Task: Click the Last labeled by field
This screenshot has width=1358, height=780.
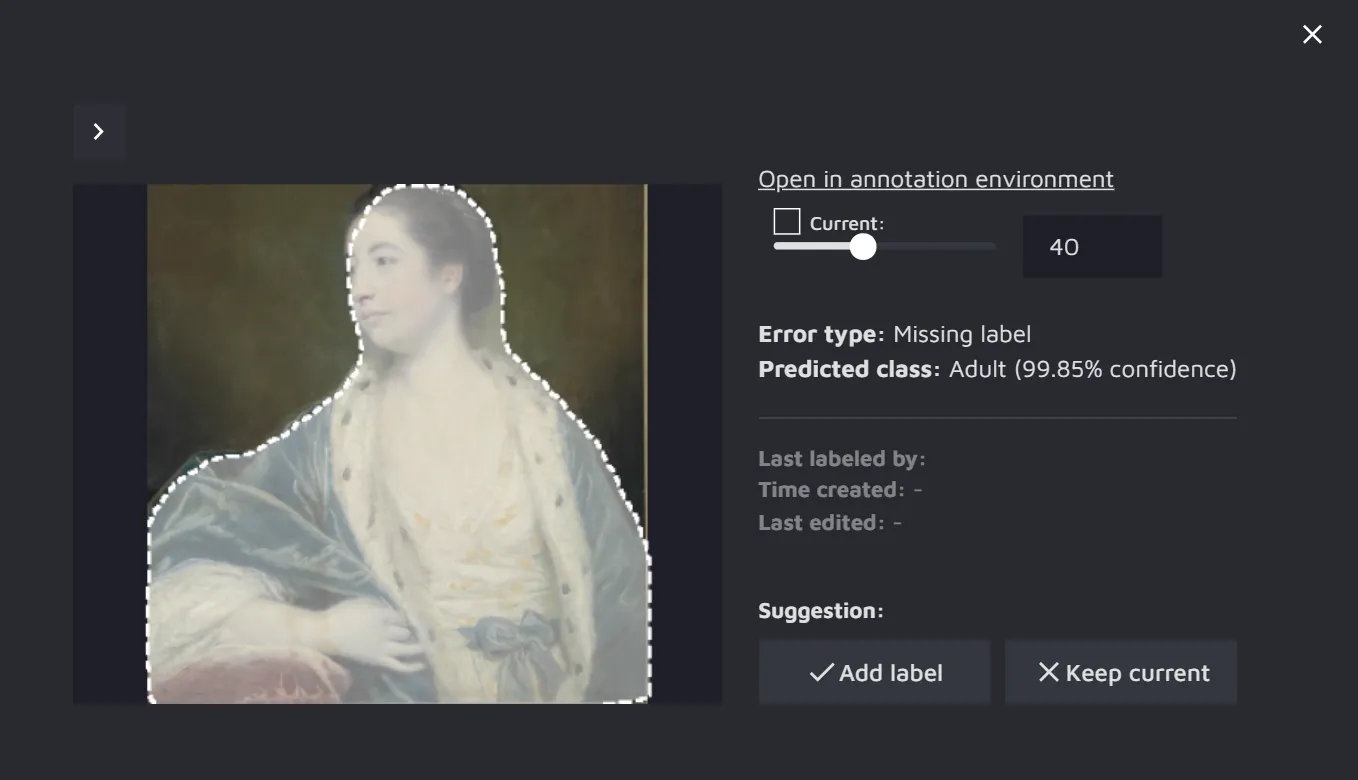Action: click(841, 459)
